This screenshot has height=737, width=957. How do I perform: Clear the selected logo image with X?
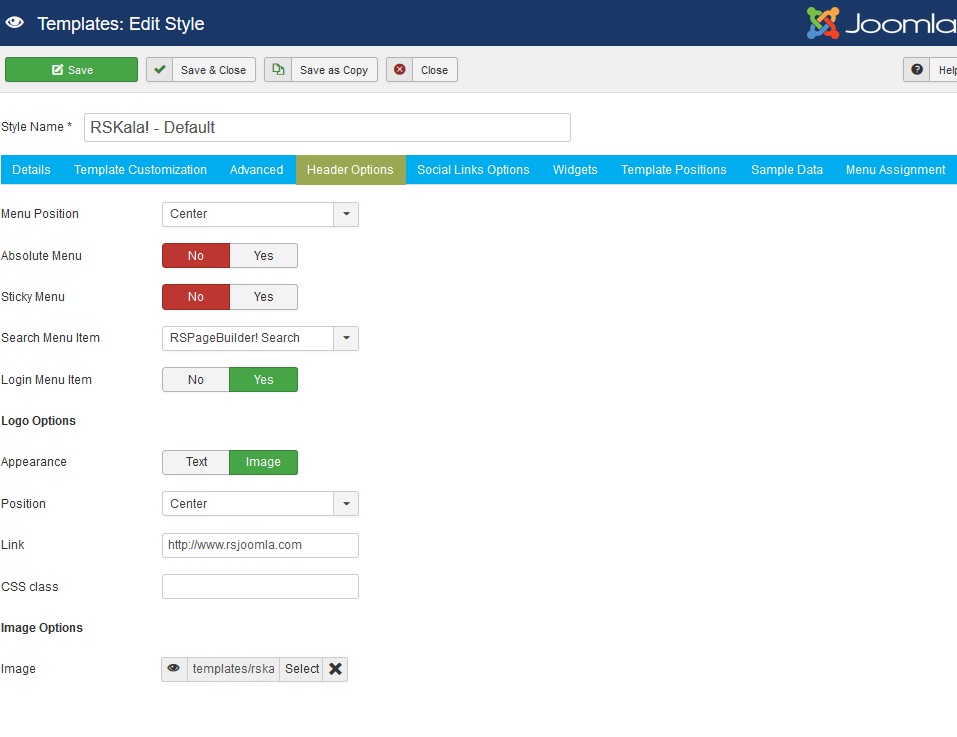pyautogui.click(x=335, y=669)
